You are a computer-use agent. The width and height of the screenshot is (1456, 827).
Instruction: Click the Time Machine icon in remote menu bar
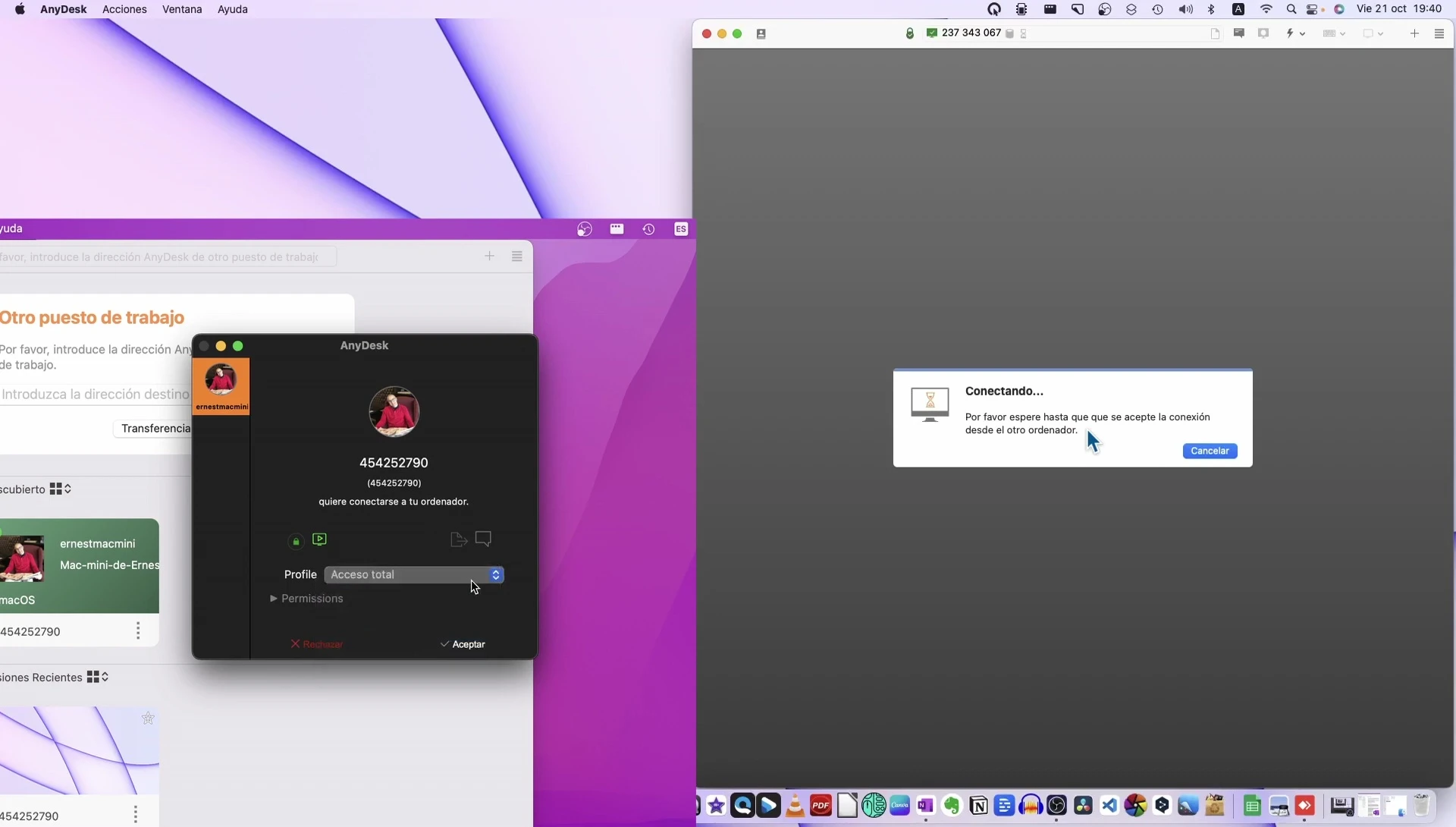pos(648,229)
